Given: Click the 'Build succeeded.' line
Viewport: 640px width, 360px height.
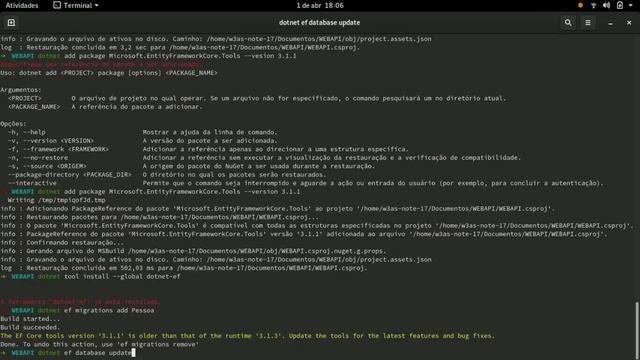Looking at the screenshot, I should pyautogui.click(x=30, y=327).
